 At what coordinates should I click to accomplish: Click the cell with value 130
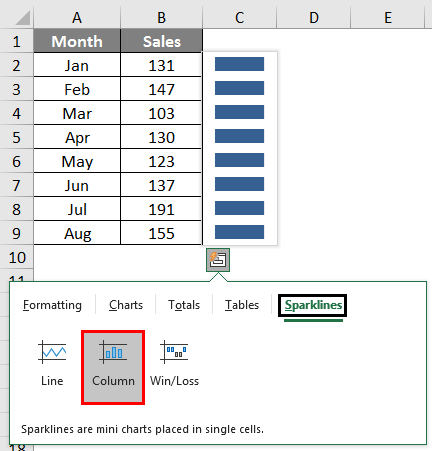point(161,137)
